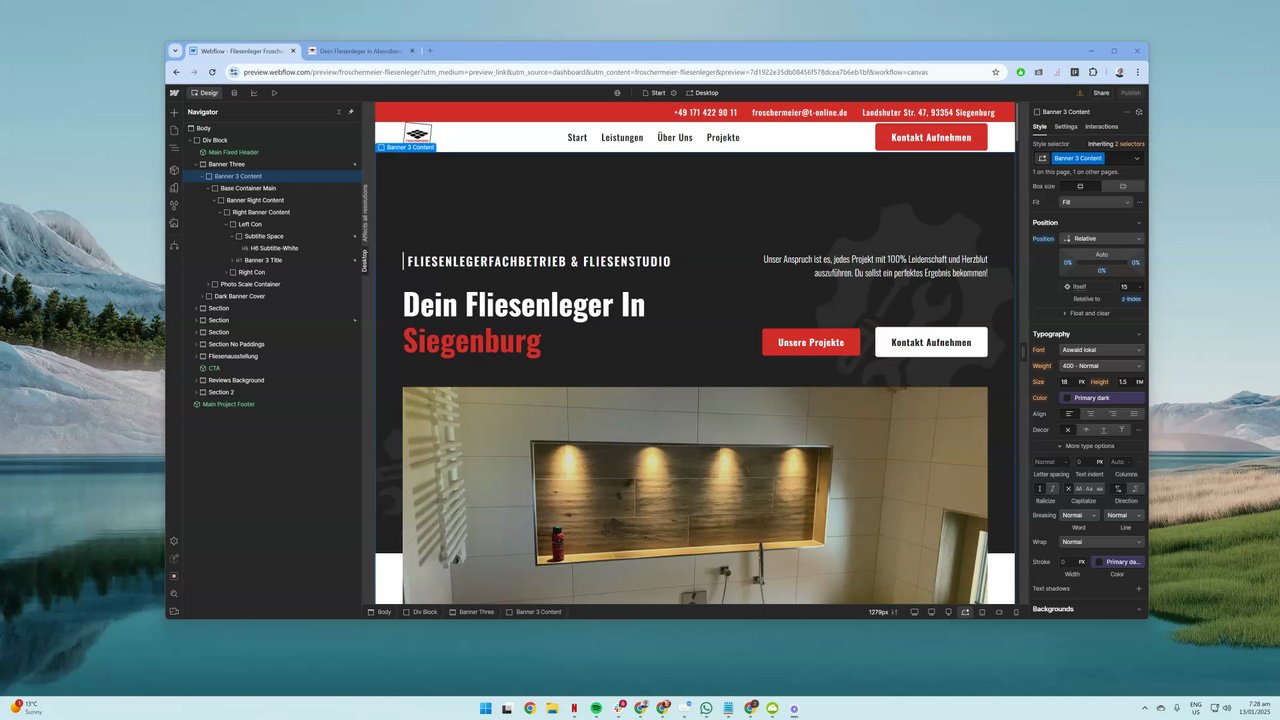
Task: Click the Size input value 18
Action: pos(1067,382)
